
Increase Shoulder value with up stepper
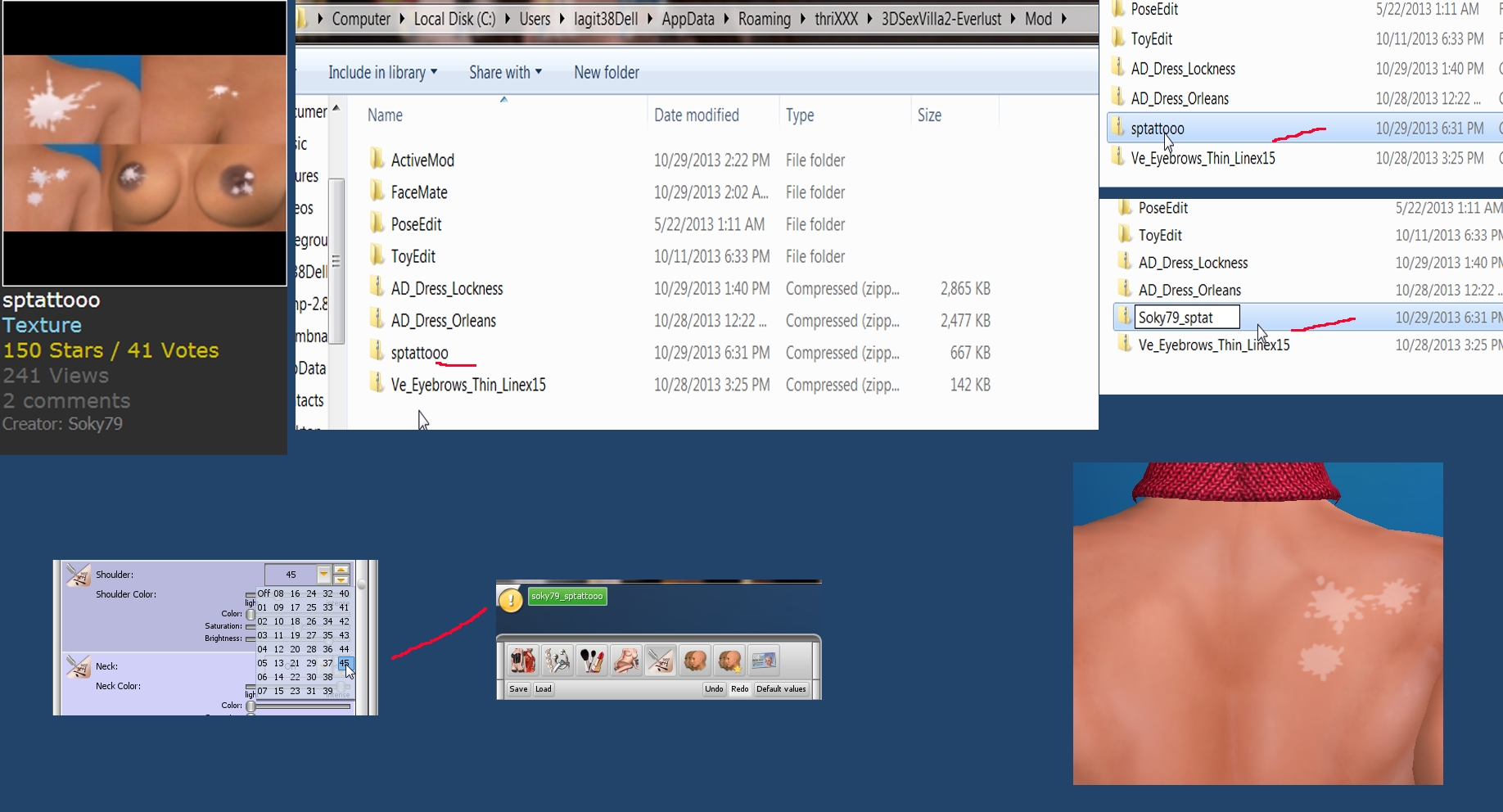[341, 570]
